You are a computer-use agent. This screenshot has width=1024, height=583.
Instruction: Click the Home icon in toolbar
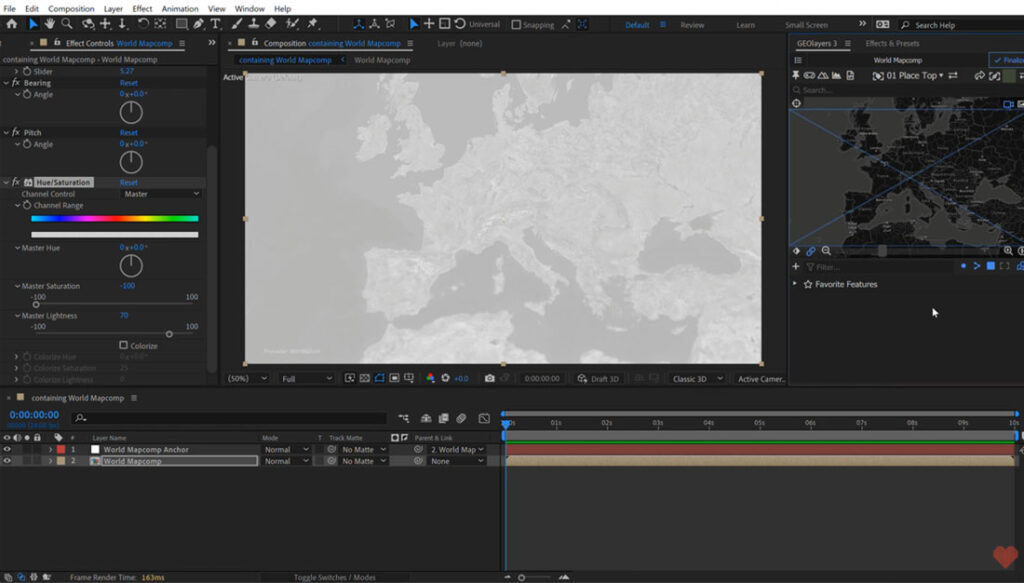12,24
